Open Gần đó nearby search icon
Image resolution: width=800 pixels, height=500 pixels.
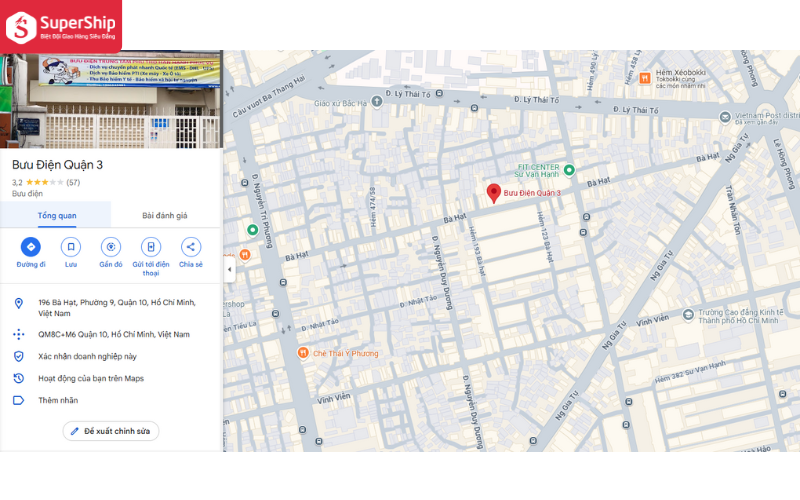[111, 247]
